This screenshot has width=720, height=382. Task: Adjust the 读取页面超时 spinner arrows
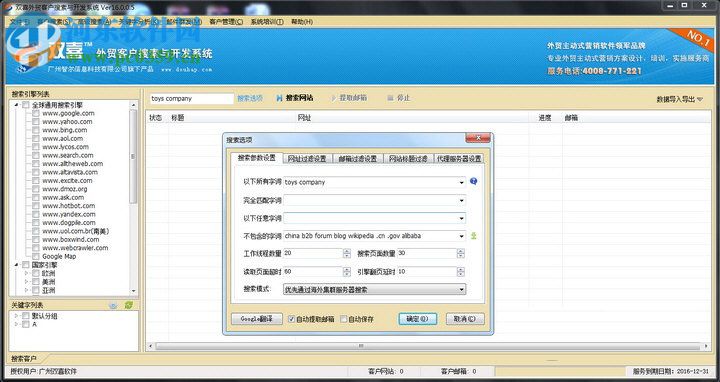(347, 272)
